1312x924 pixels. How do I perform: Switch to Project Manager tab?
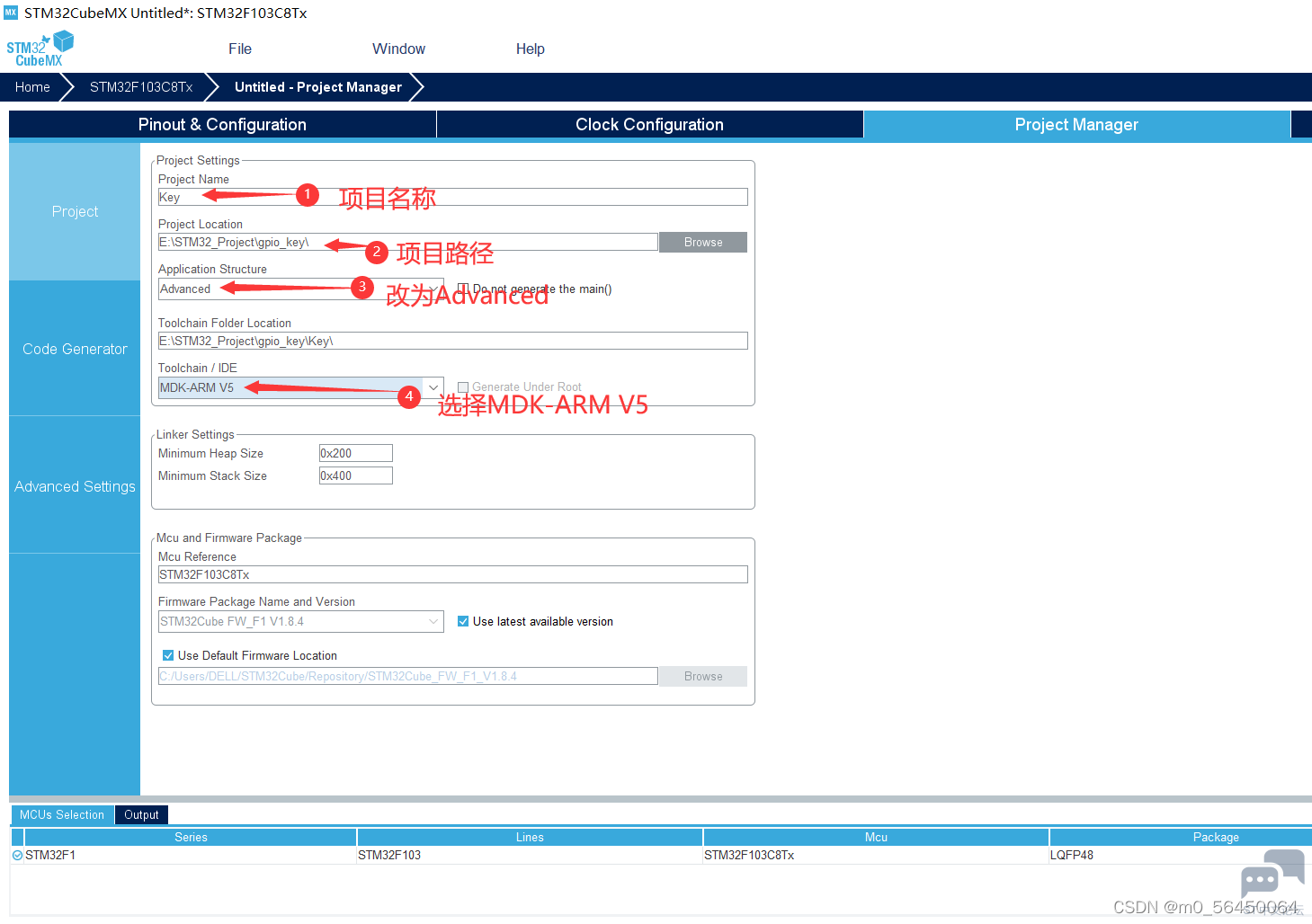[x=1076, y=125]
